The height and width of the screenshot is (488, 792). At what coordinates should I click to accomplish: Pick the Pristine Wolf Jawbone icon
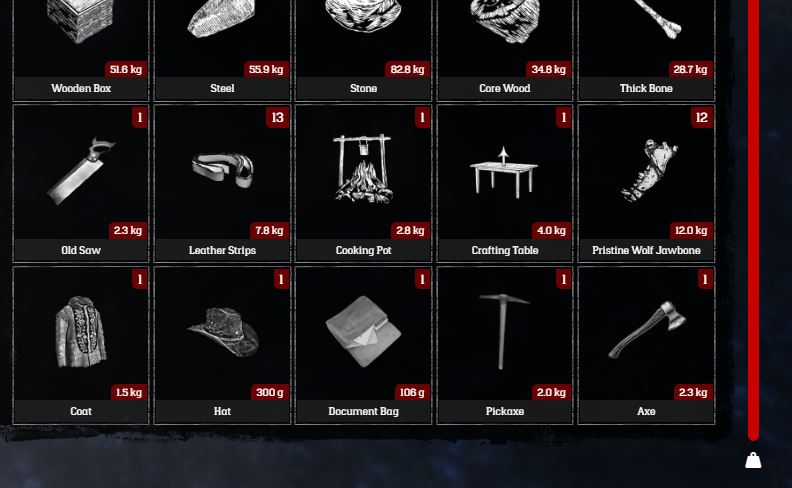point(650,171)
